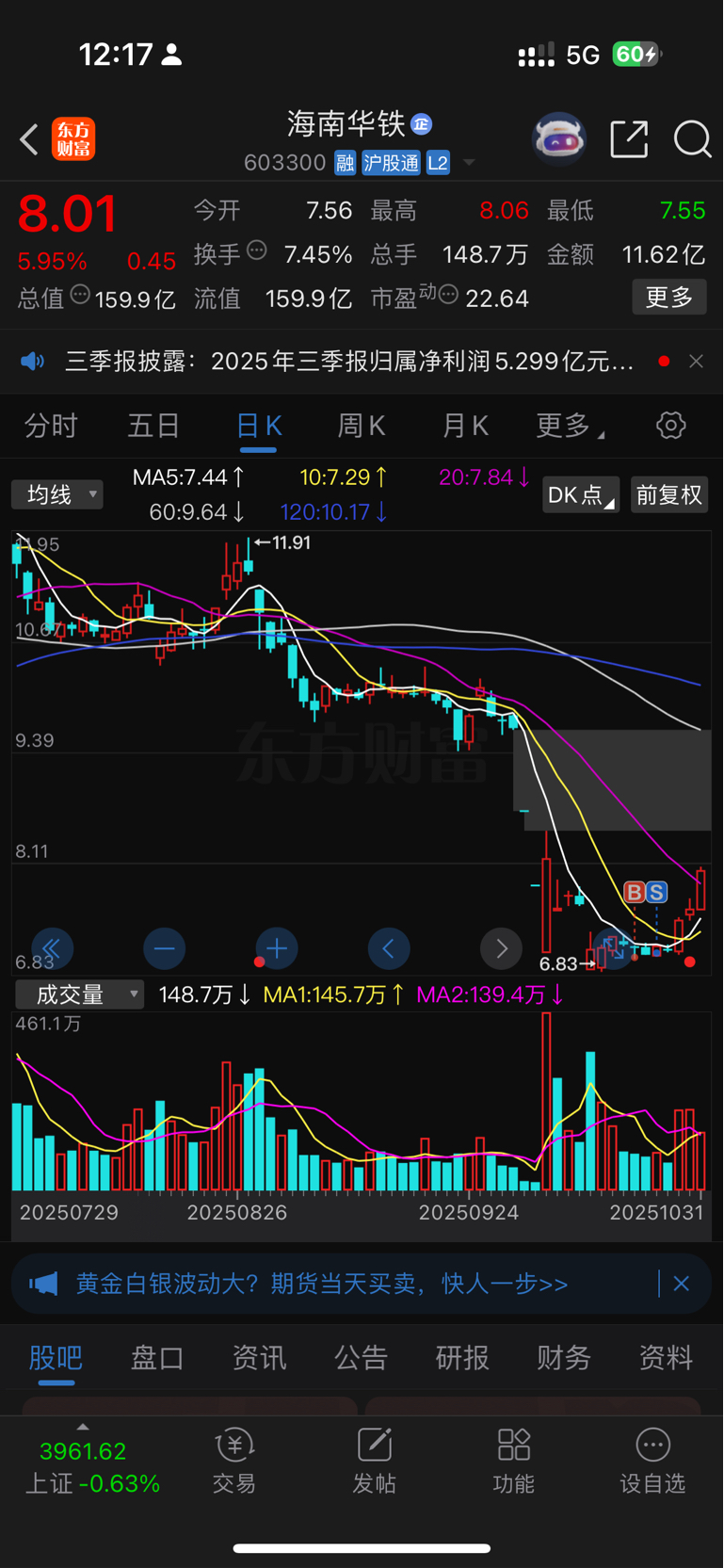
Task: Tap the tallest red volume bar
Action: point(546,1102)
